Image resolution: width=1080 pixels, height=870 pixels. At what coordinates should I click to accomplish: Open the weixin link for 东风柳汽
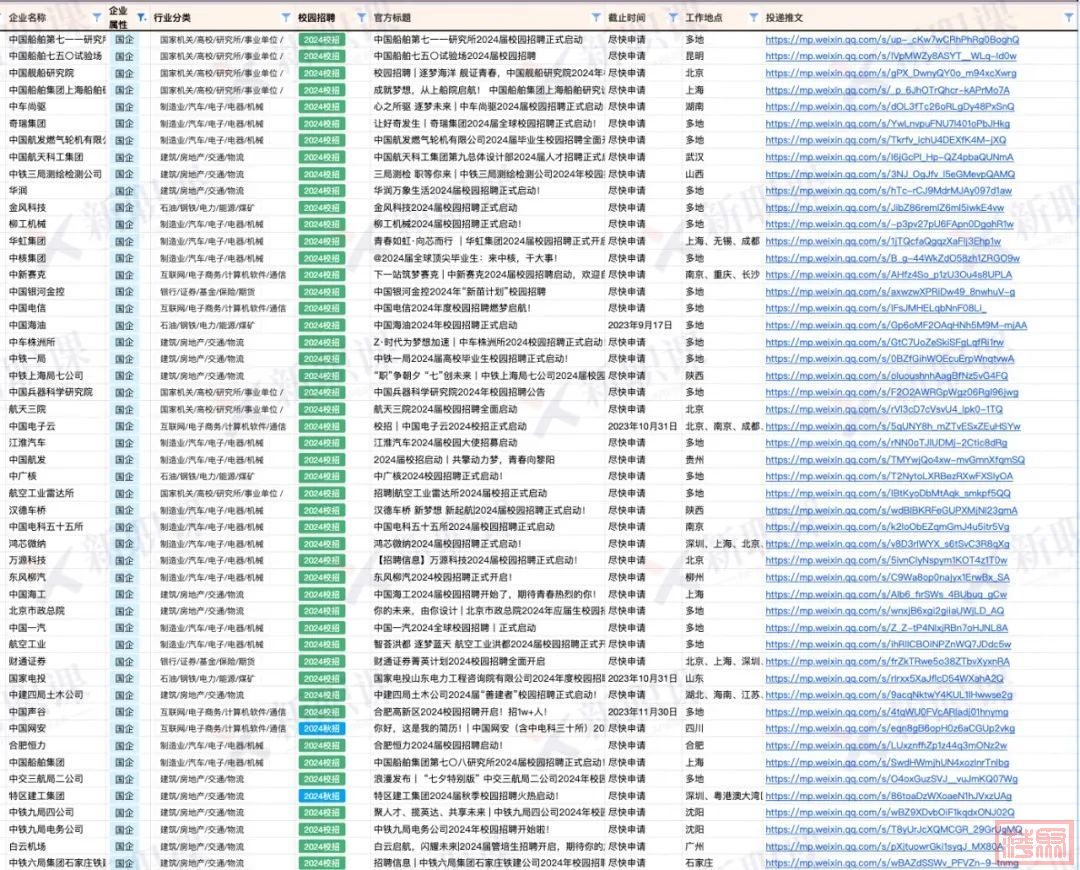pyautogui.click(x=887, y=577)
